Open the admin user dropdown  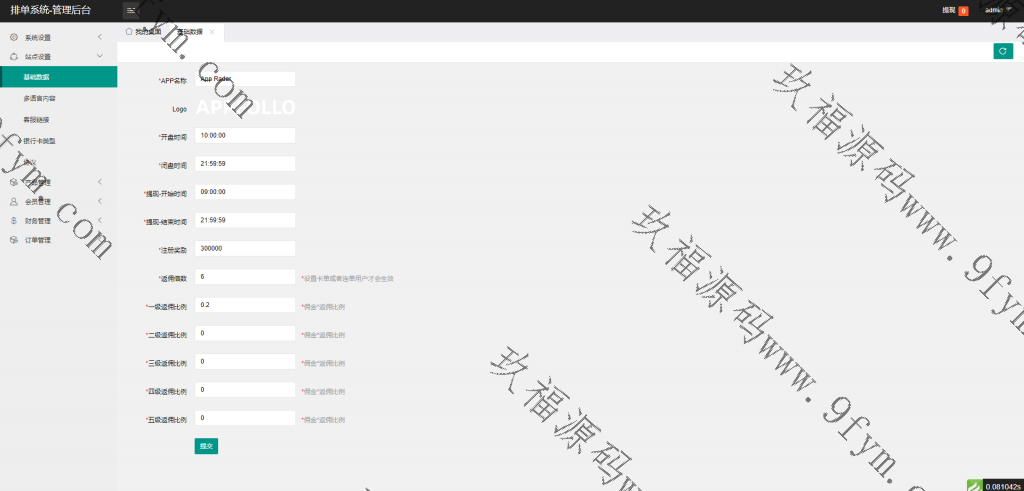coord(998,10)
